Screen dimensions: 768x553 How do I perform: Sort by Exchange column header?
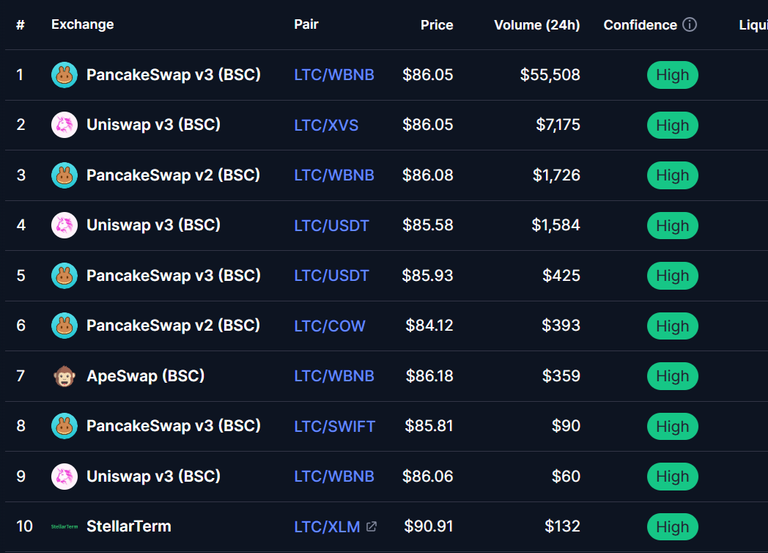[82, 24]
